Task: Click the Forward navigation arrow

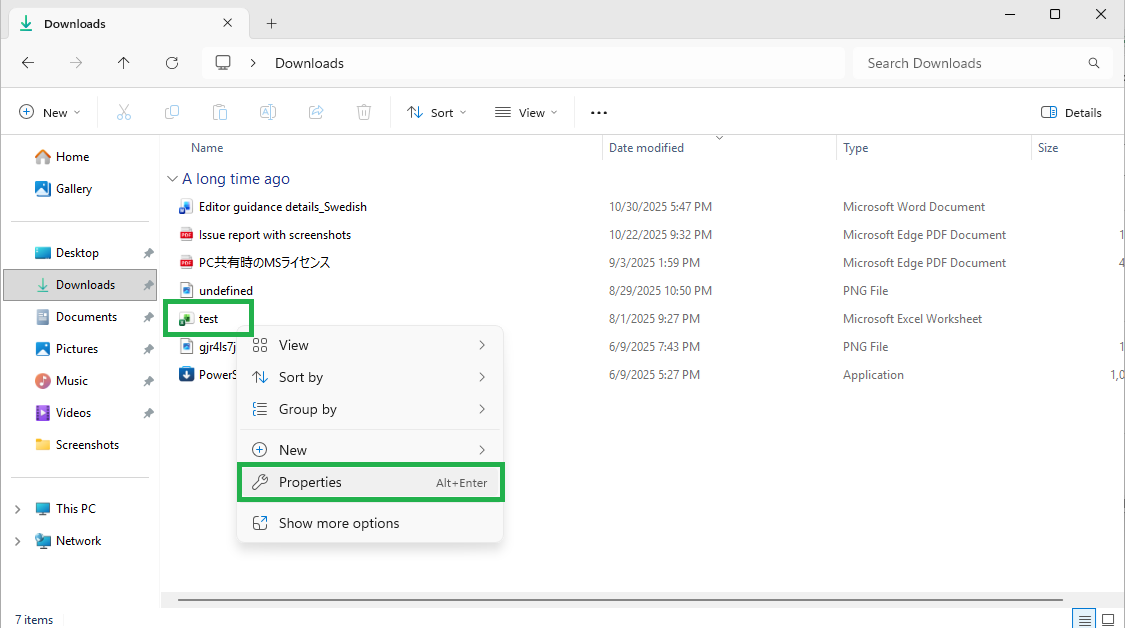Action: click(76, 63)
